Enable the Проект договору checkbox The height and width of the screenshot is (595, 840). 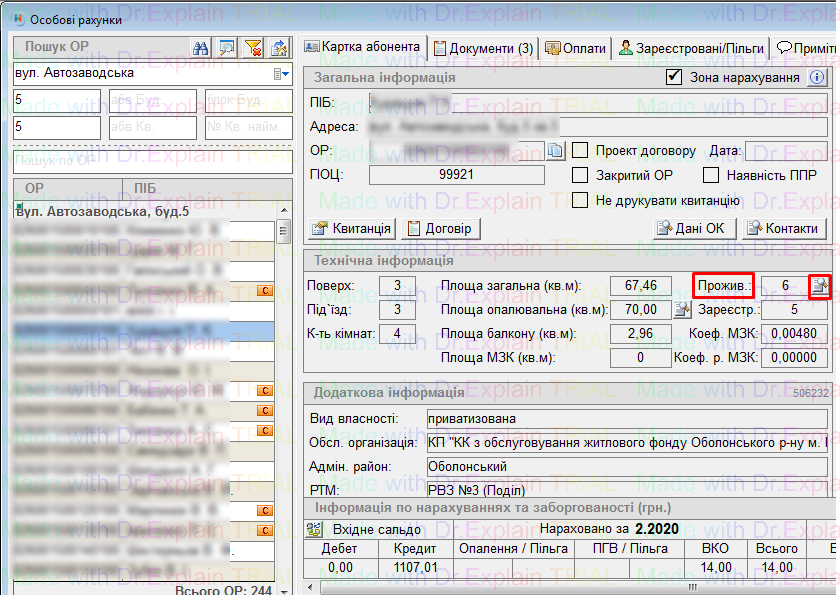[x=580, y=151]
